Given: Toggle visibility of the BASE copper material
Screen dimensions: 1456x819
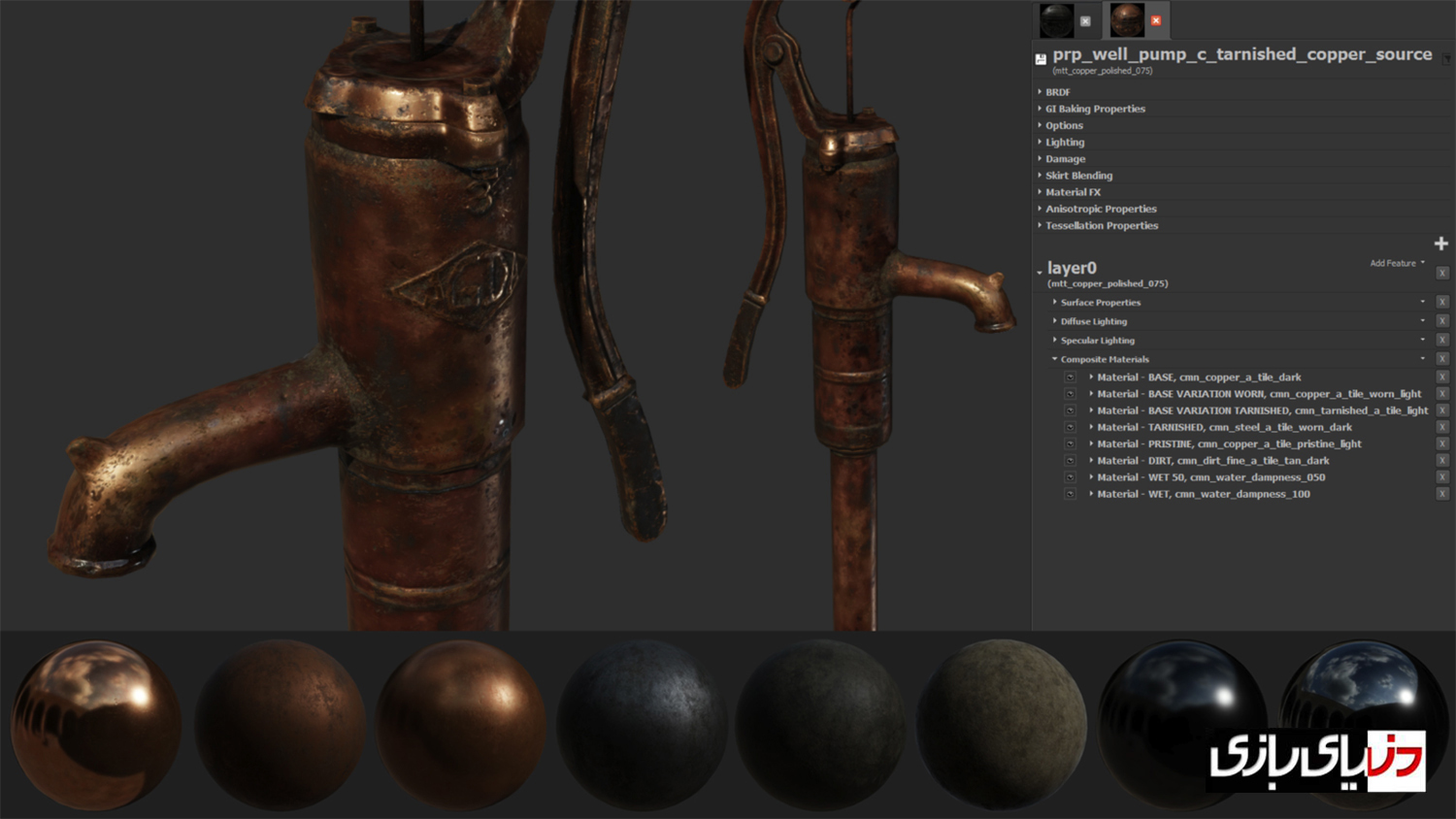Looking at the screenshot, I should (x=1070, y=377).
